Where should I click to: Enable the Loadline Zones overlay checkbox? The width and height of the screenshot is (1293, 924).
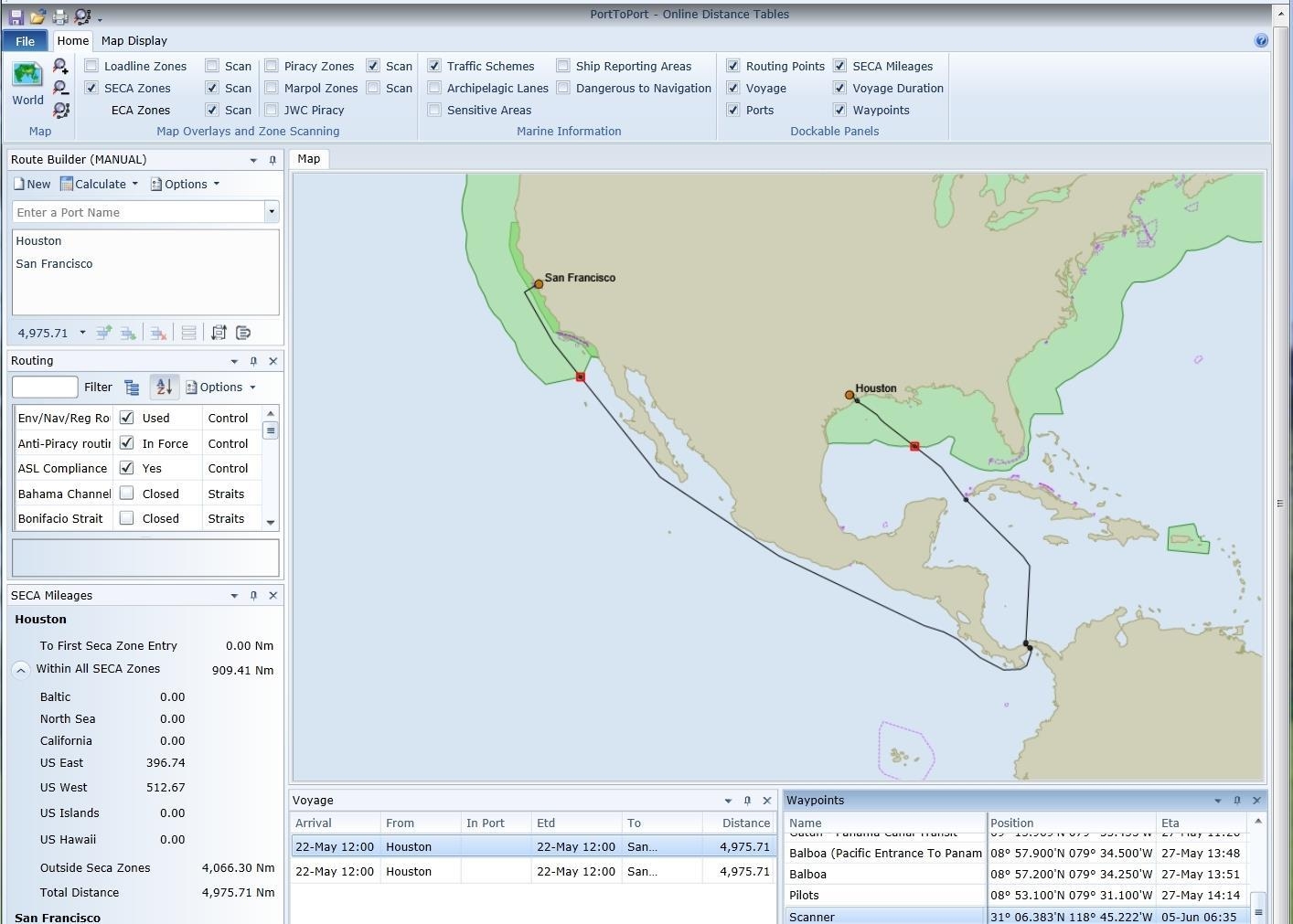point(91,66)
